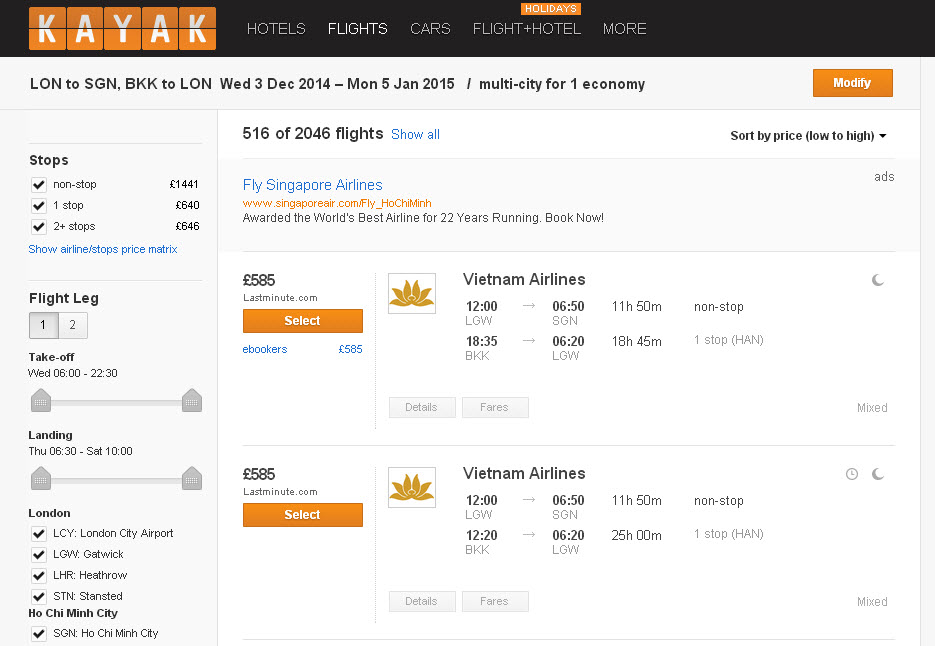935x646 pixels.
Task: Open the MORE menu
Action: (x=624, y=28)
